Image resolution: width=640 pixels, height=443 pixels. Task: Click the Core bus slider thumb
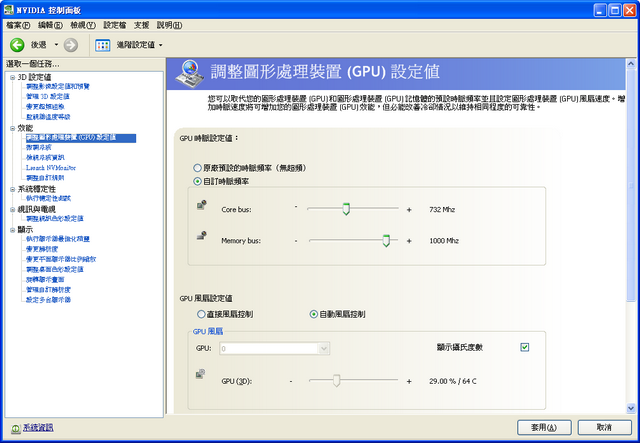point(346,209)
